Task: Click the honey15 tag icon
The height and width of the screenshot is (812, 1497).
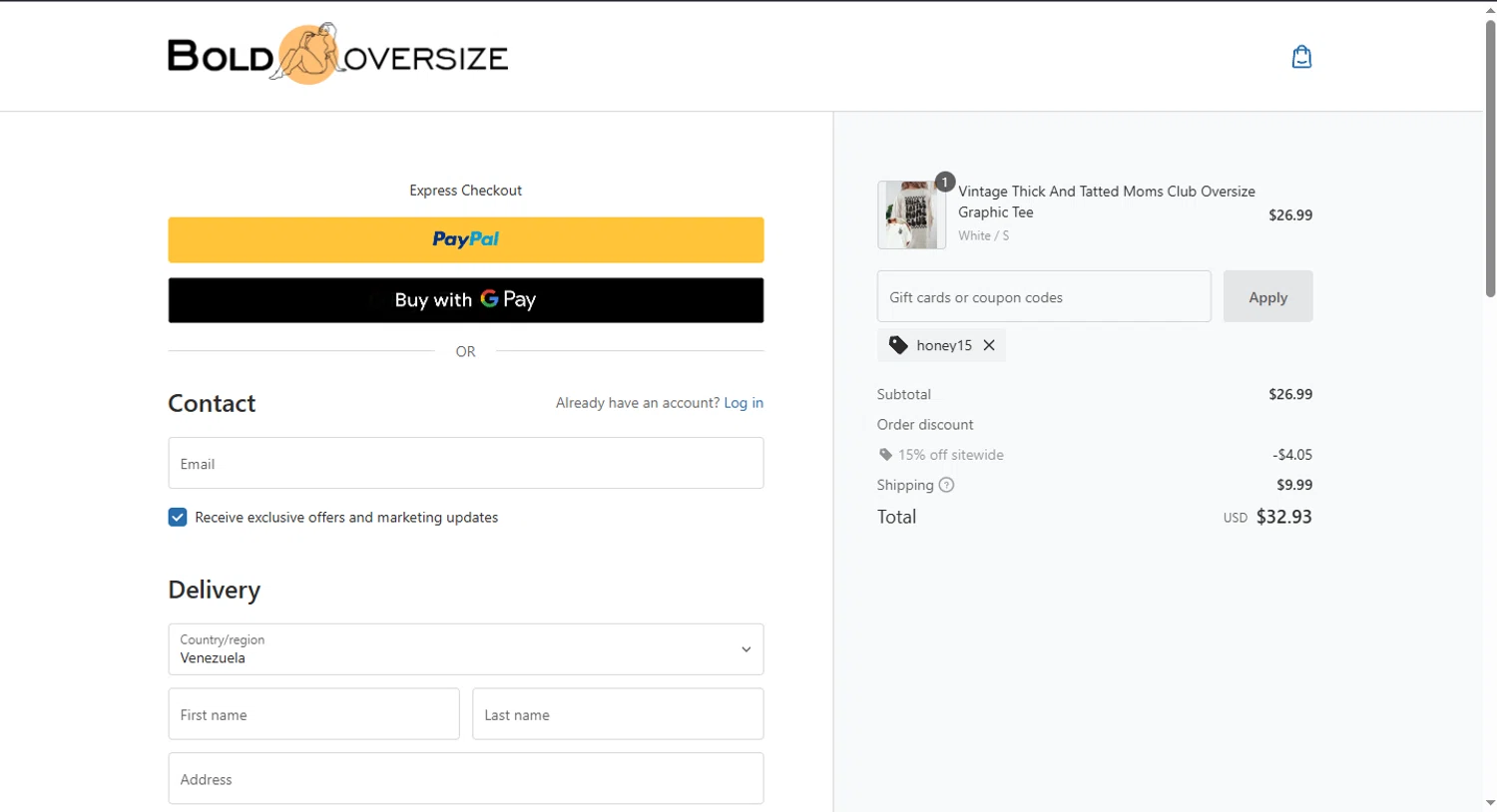Action: (x=898, y=345)
